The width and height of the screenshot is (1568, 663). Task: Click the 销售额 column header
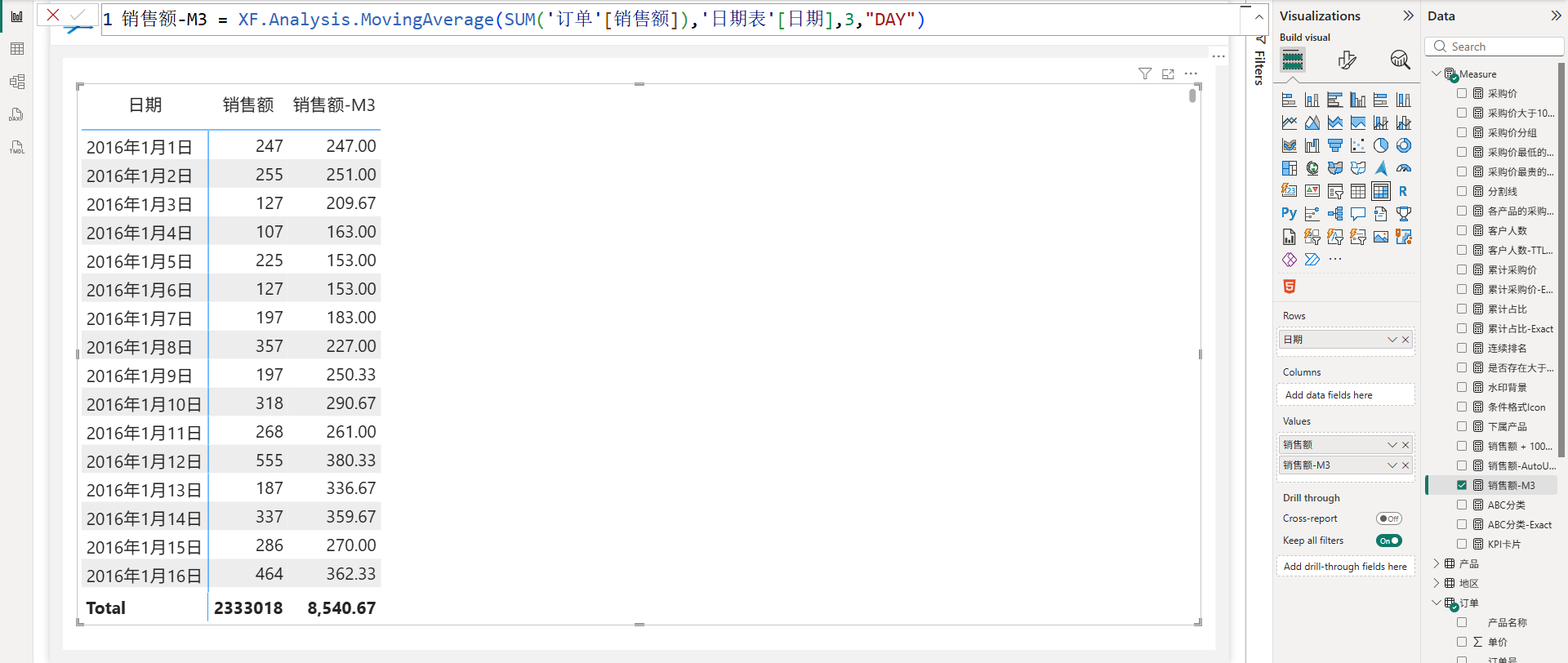tap(248, 105)
